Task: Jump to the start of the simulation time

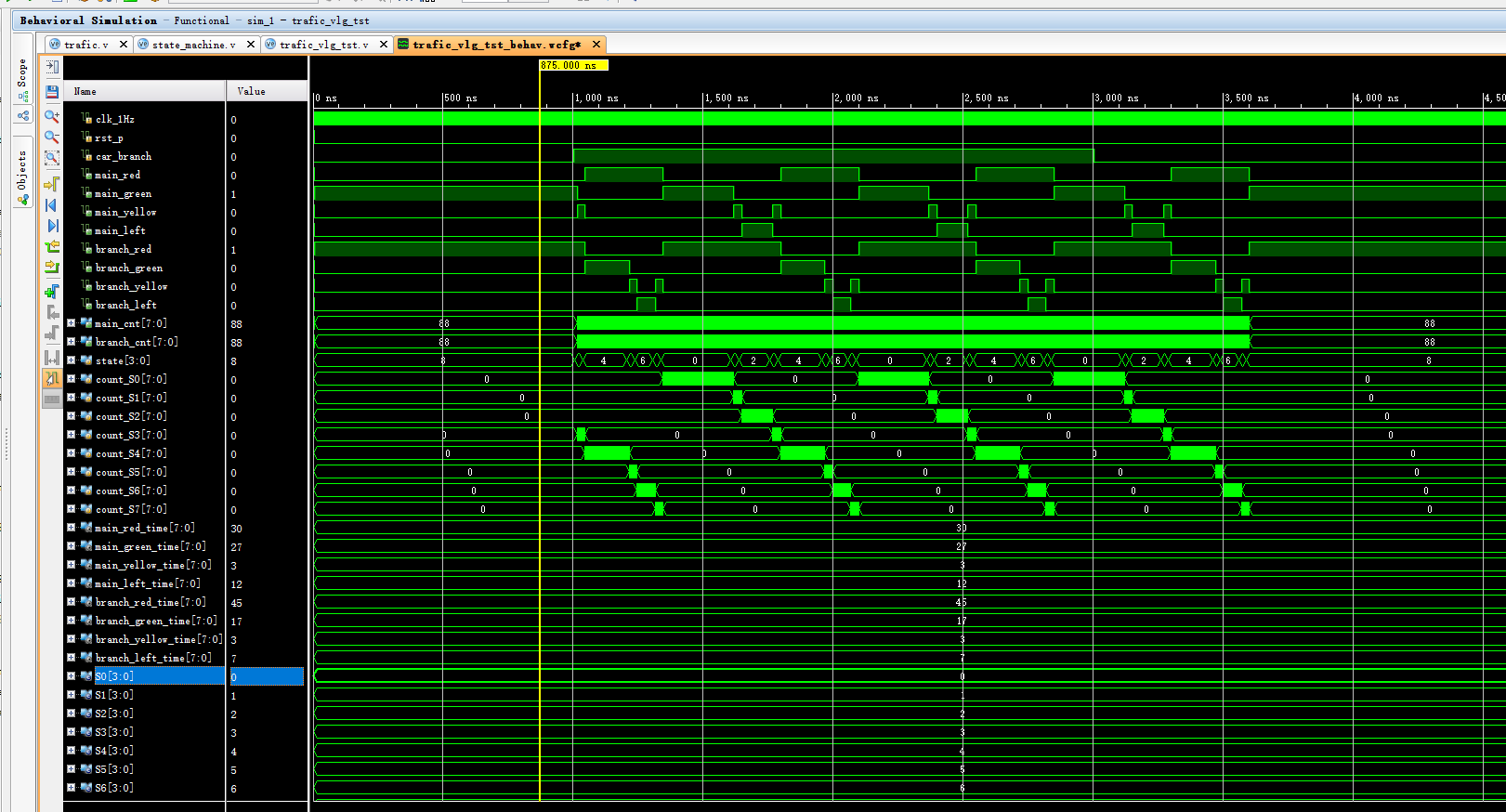Action: tap(52, 205)
